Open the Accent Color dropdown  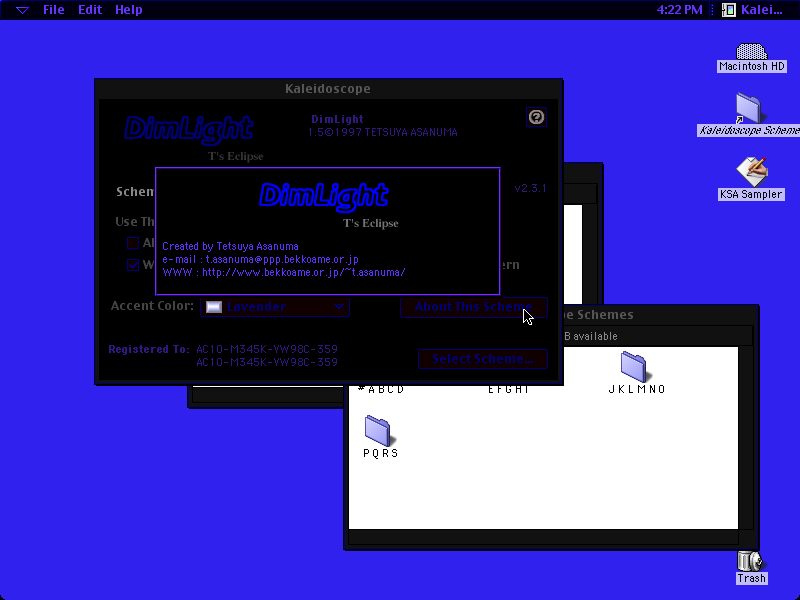click(x=275, y=307)
